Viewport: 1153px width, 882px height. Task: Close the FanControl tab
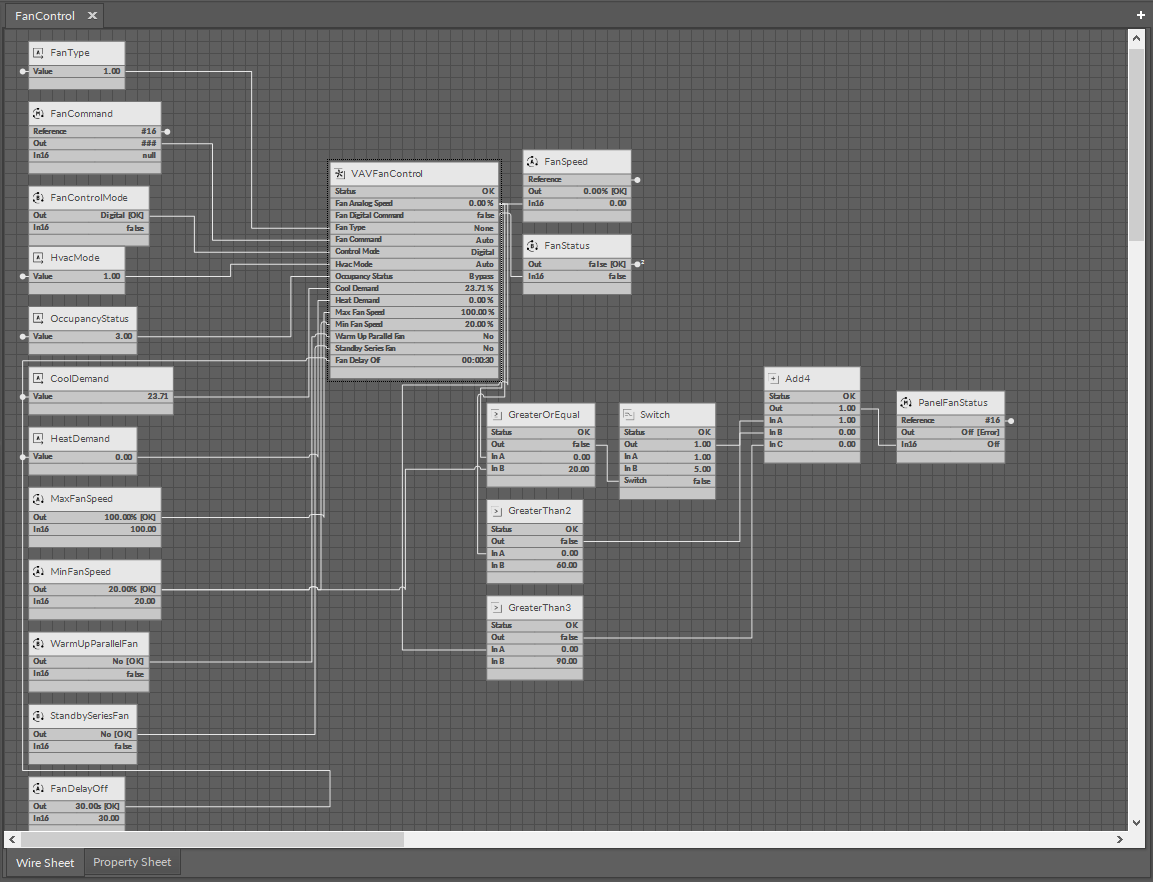(x=91, y=16)
